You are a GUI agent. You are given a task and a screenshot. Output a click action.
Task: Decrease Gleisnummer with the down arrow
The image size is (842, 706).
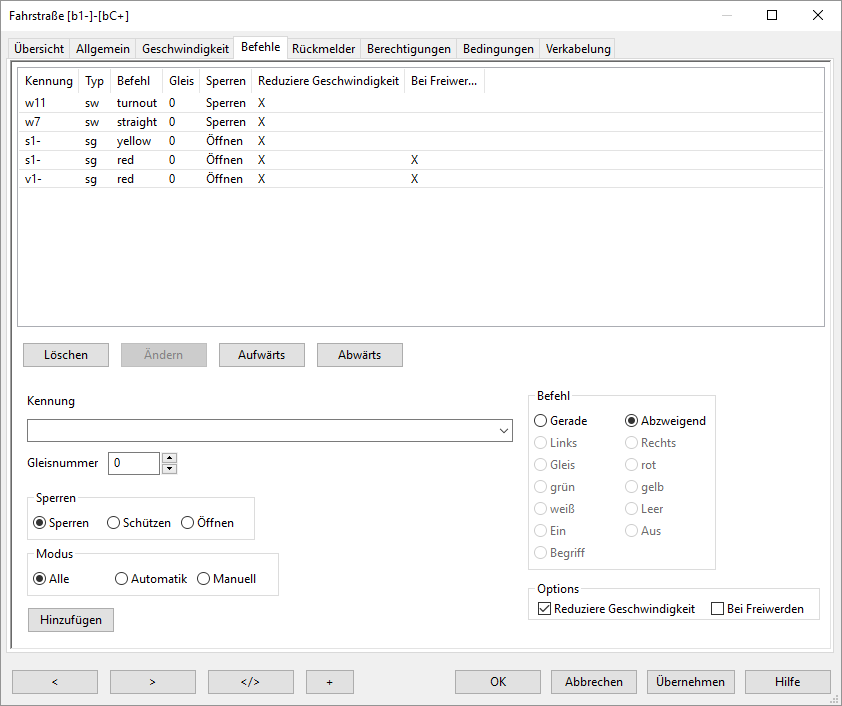click(169, 468)
